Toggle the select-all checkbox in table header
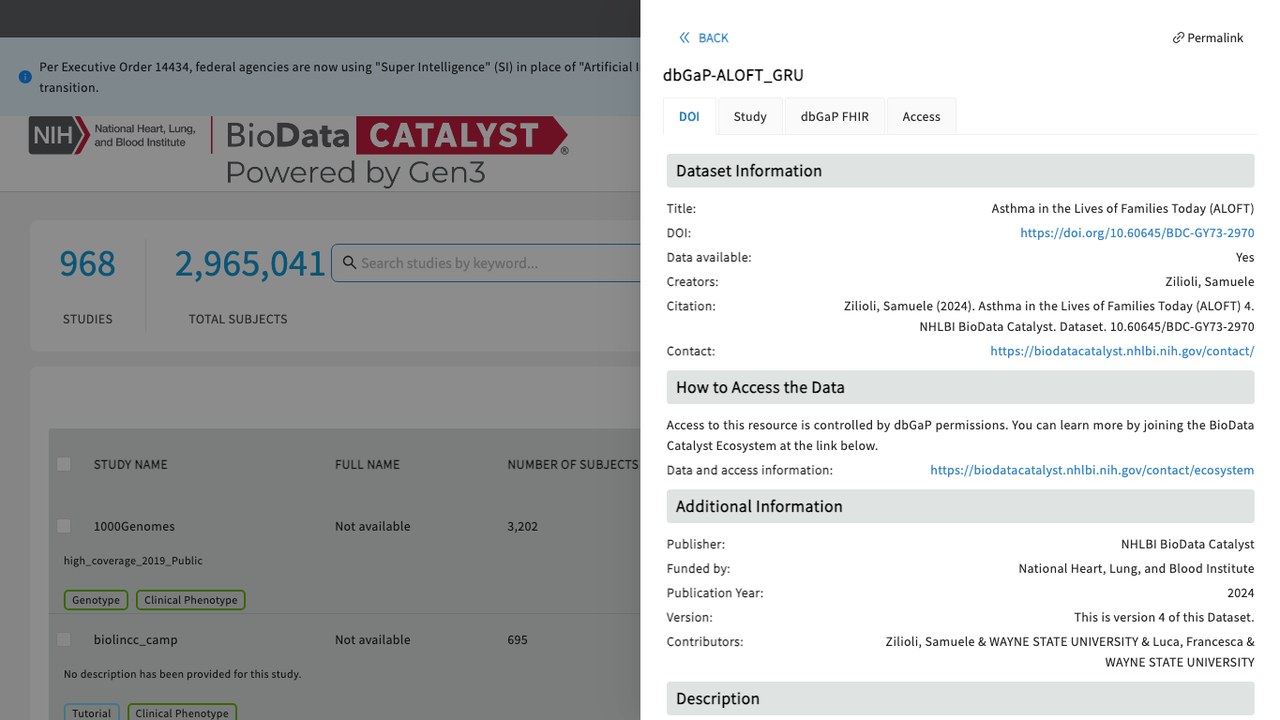This screenshot has width=1280, height=720. (64, 464)
